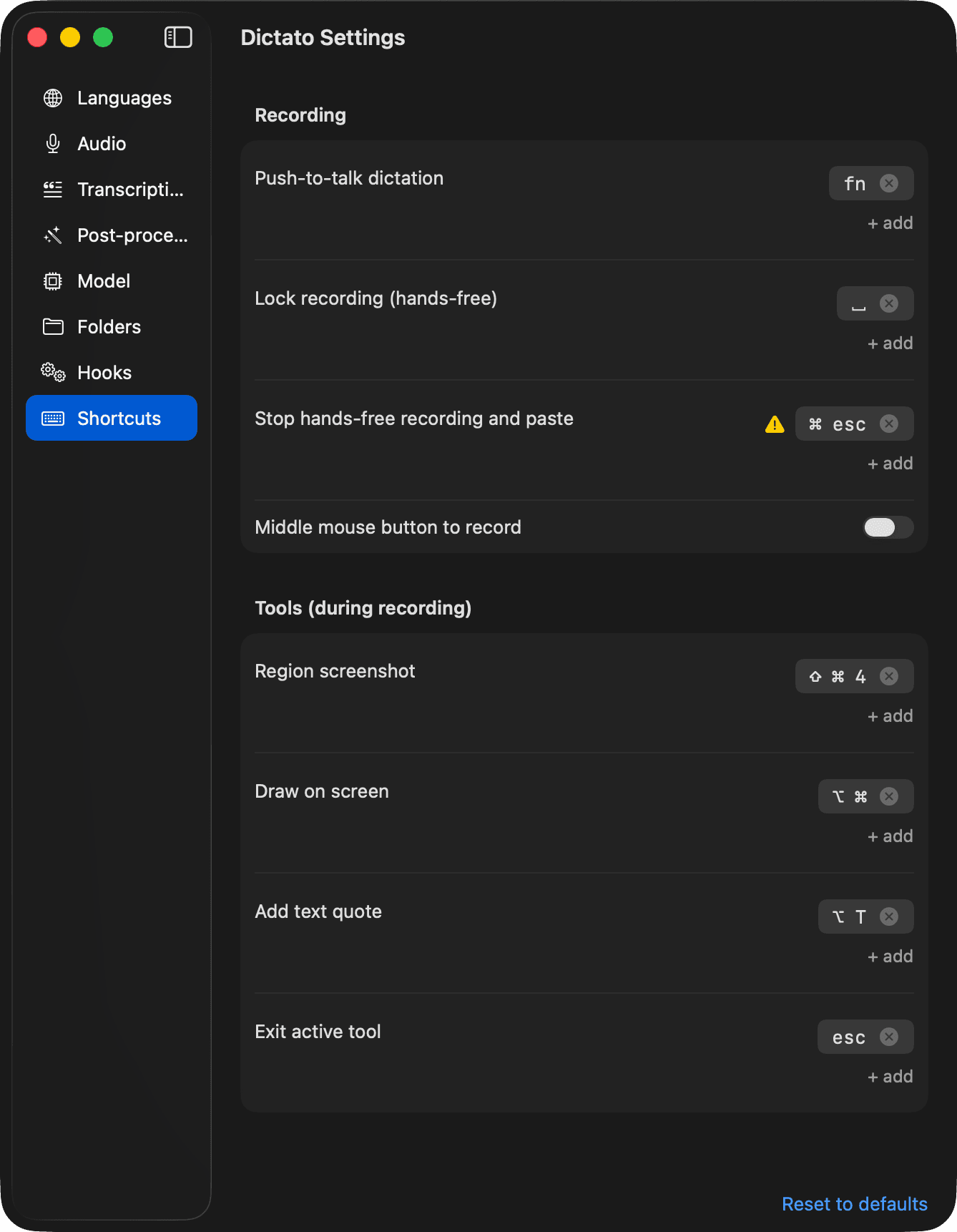
Task: Add another shortcut for draw on screen
Action: click(890, 836)
